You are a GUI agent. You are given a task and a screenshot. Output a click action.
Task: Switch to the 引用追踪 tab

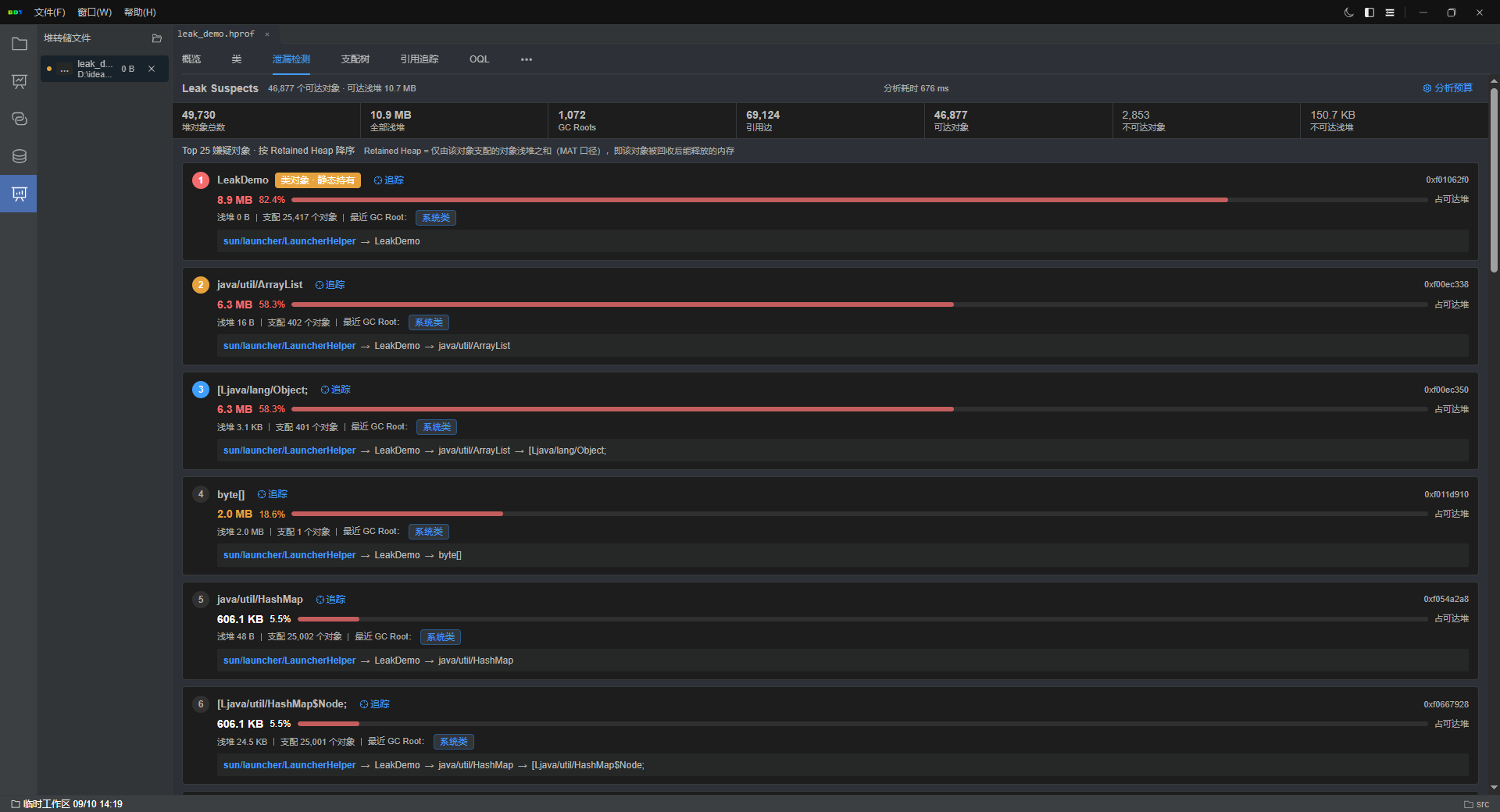420,59
